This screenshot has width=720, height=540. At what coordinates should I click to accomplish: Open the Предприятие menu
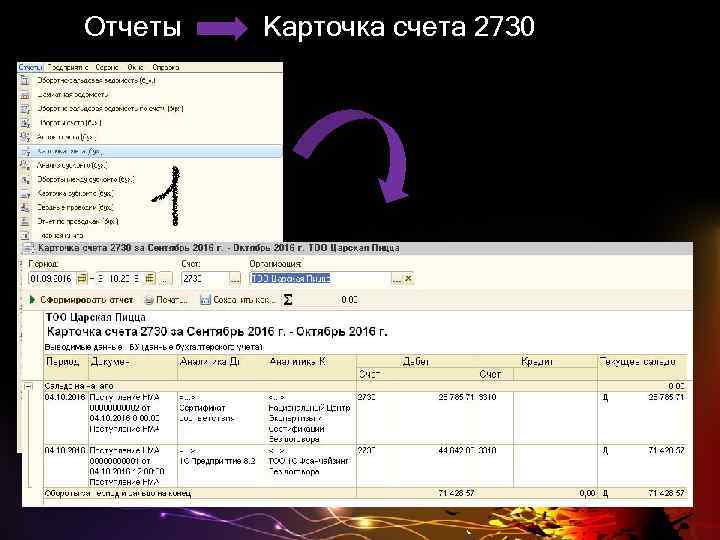pyautogui.click(x=68, y=68)
